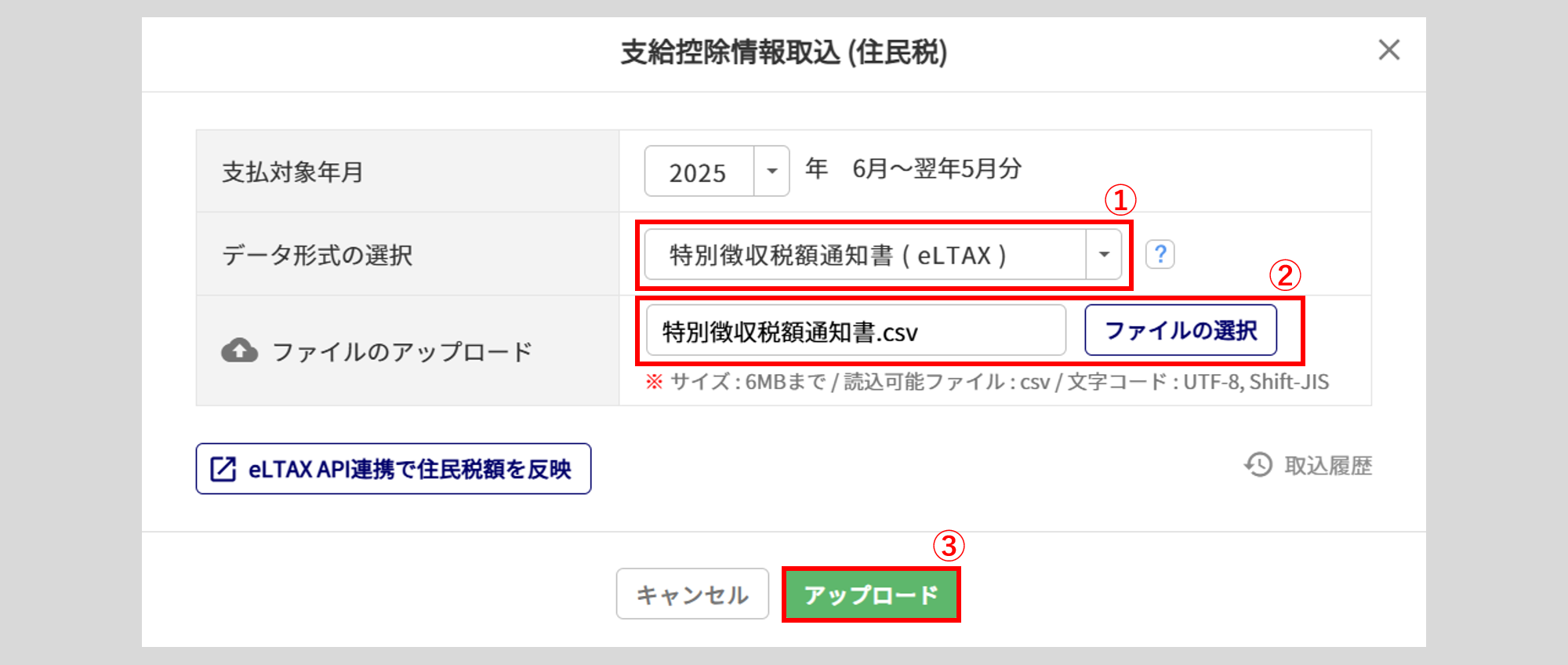Click the 支払対象年月 row label
Image resolution: width=1568 pixels, height=665 pixels.
(x=292, y=172)
